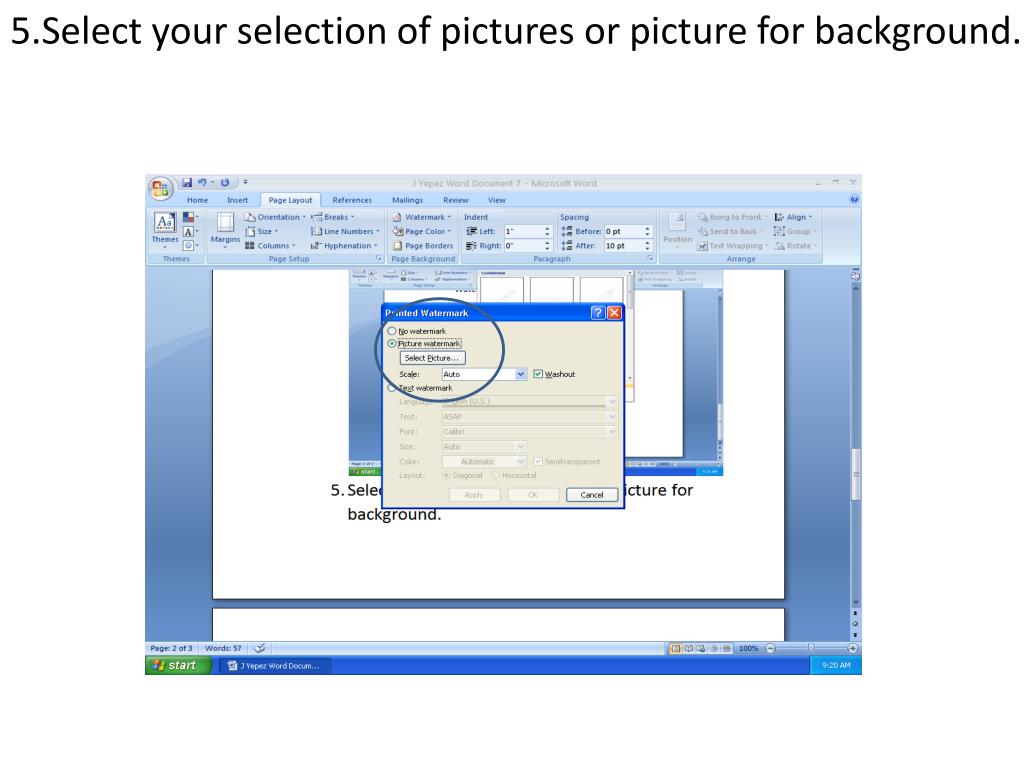Select Horizontal layout option
1024x768 pixels.
click(x=496, y=475)
